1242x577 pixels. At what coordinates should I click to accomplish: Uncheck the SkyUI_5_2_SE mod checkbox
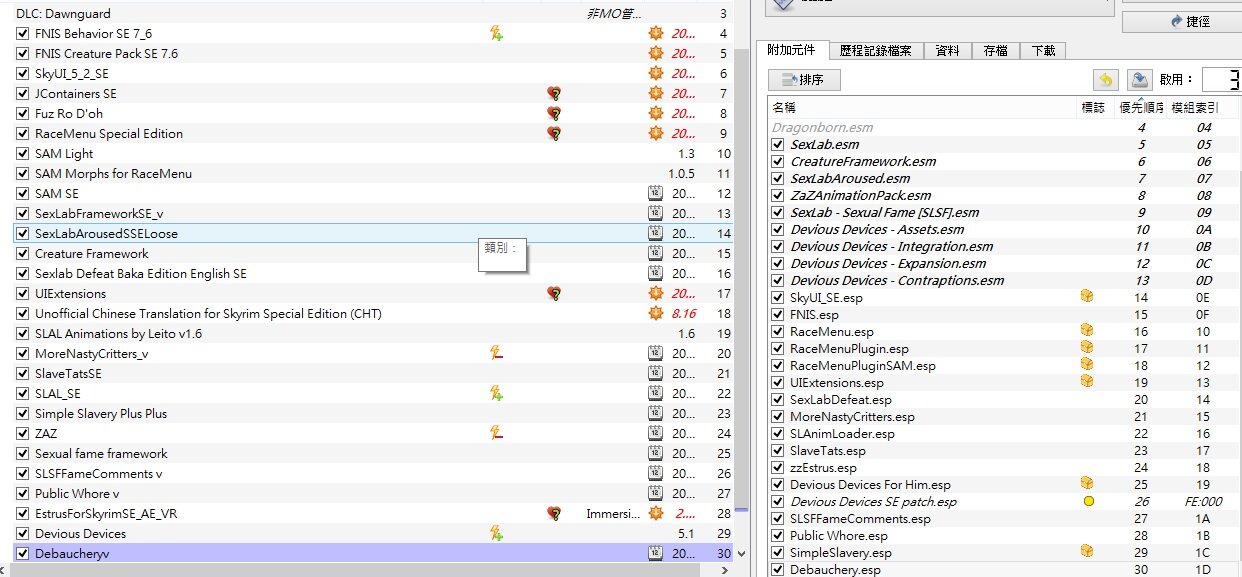click(23, 73)
